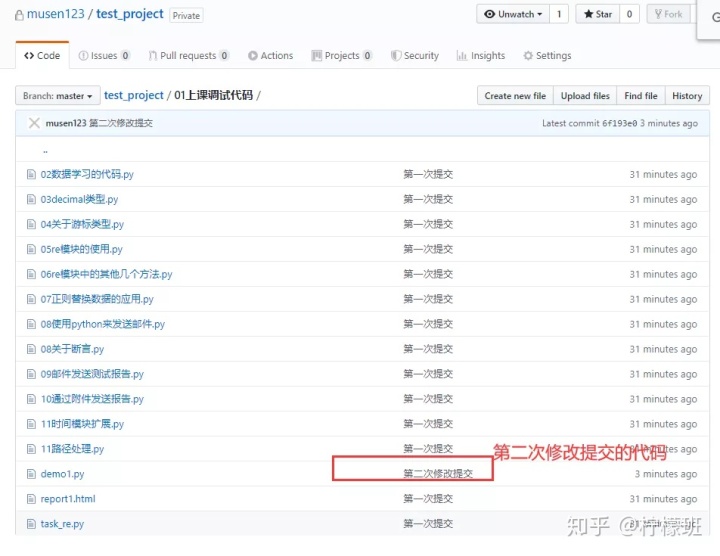Open file 07正则替换数据的应用.py
Screen dimensions: 720x556
[97, 299]
